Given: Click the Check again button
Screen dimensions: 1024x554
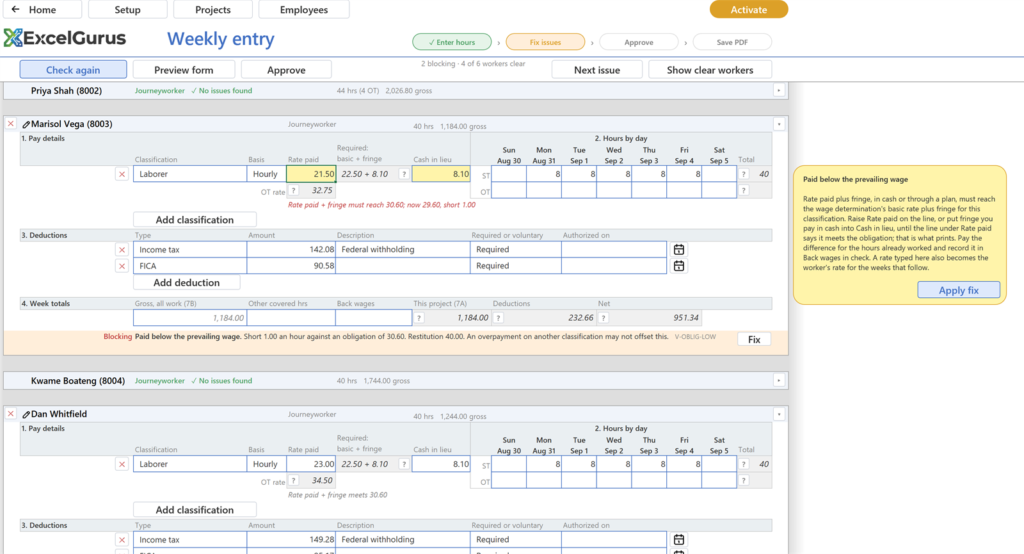Looking at the screenshot, I should pos(73,70).
